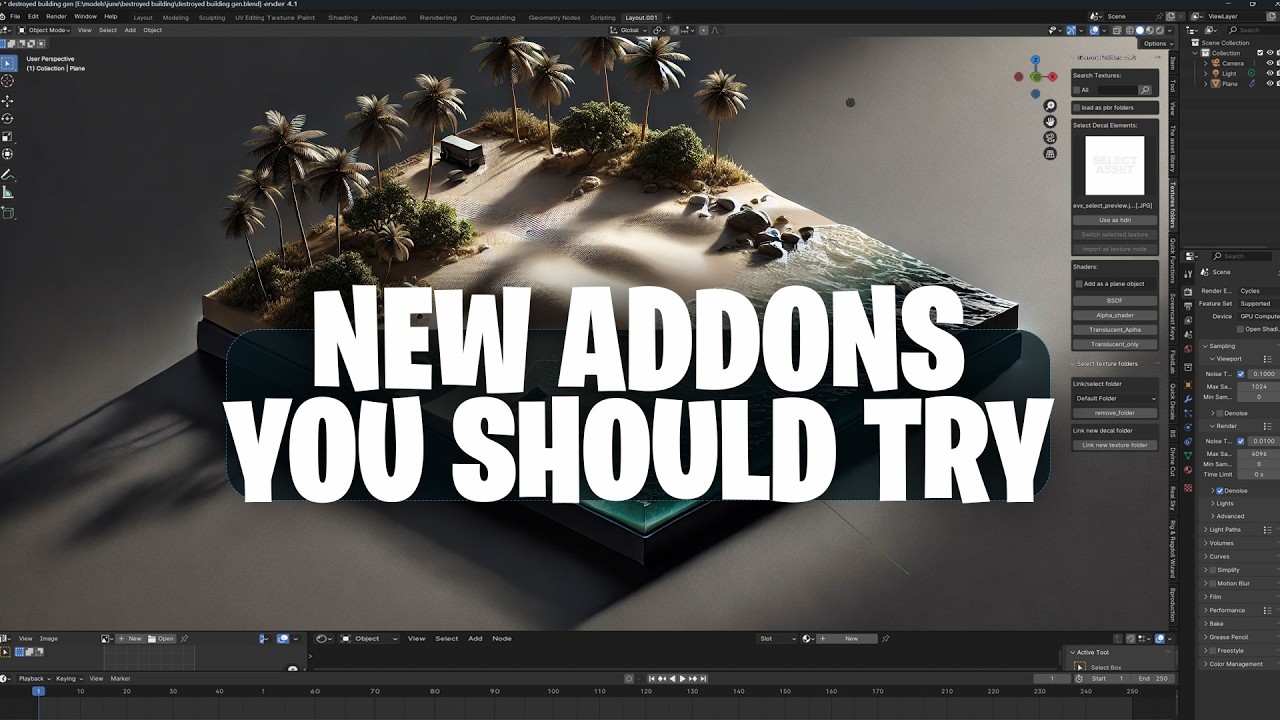Switch perspective/orthographic grid icon
The height and width of the screenshot is (720, 1280).
1050,154
